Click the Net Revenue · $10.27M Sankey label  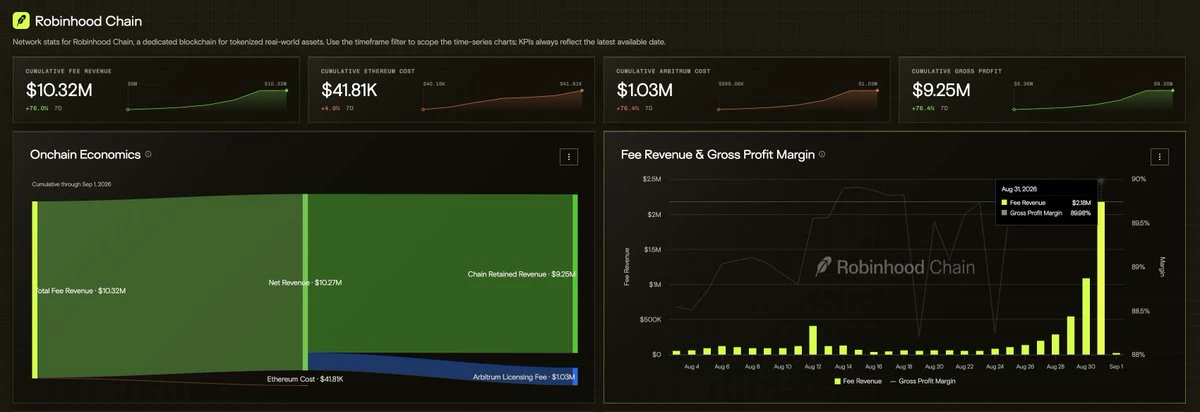tap(305, 283)
